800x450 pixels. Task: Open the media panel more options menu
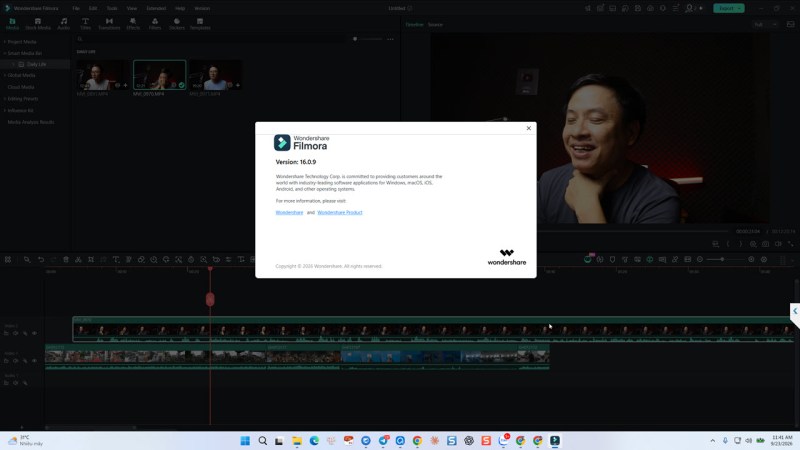tap(390, 39)
